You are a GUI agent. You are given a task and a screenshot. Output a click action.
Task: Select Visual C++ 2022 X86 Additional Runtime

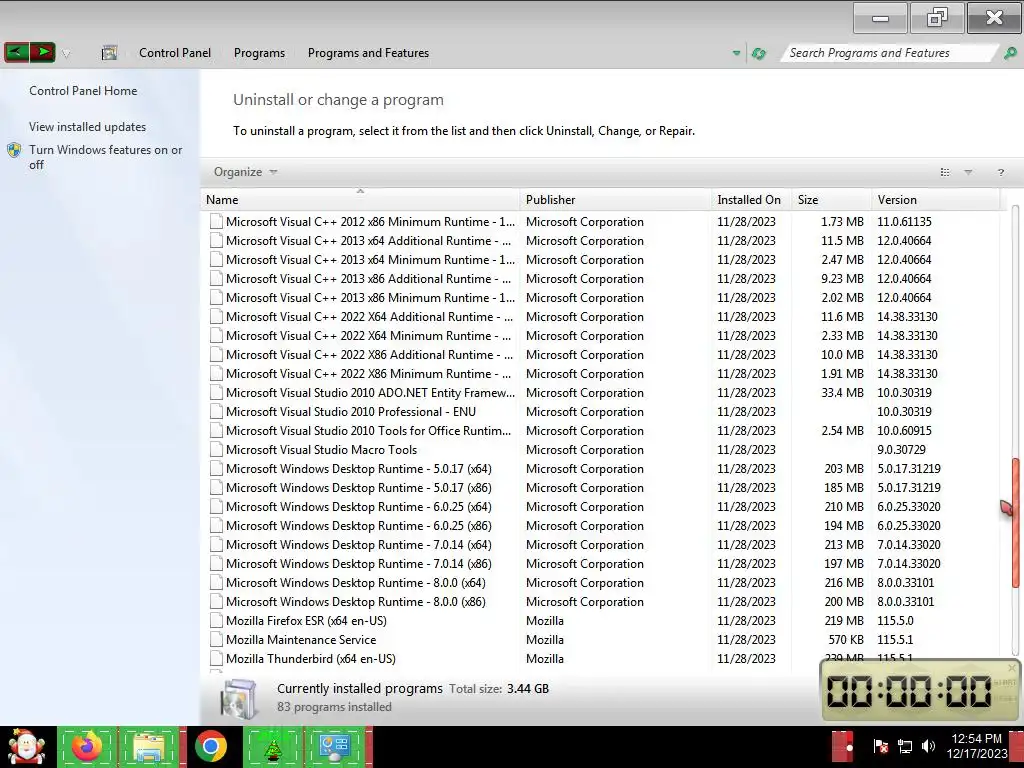point(604,355)
